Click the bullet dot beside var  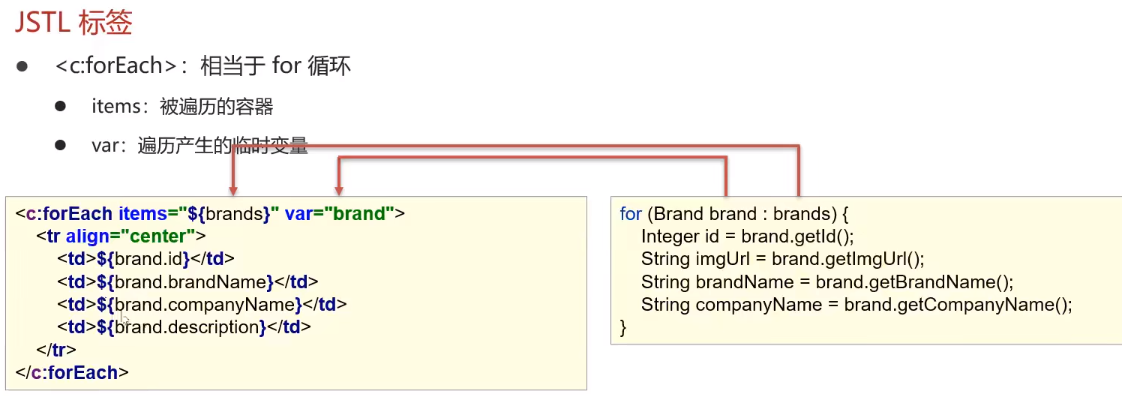tap(61, 145)
